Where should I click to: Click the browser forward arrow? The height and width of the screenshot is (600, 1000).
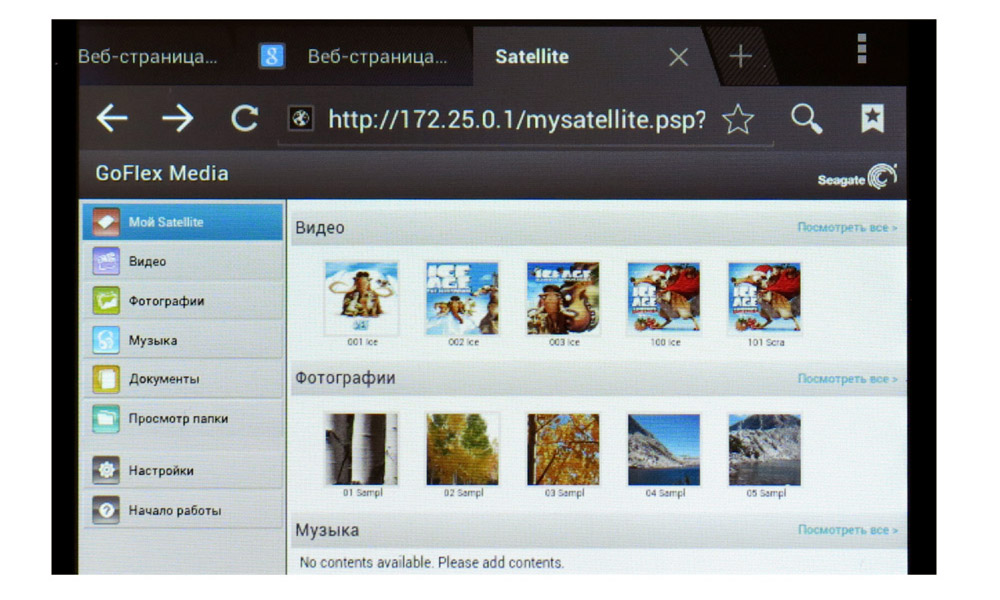point(177,119)
